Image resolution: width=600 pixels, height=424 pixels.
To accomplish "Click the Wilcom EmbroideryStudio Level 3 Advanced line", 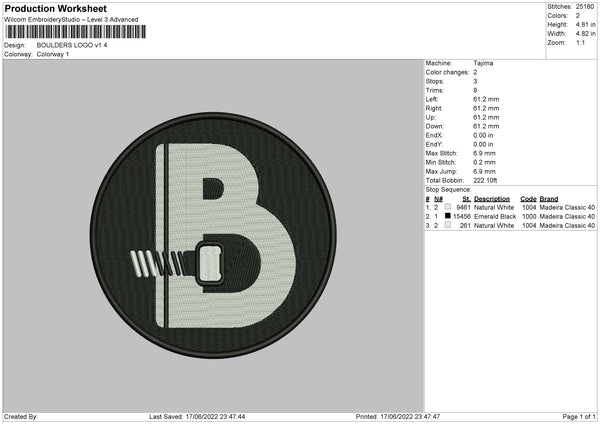I will 71,20.
